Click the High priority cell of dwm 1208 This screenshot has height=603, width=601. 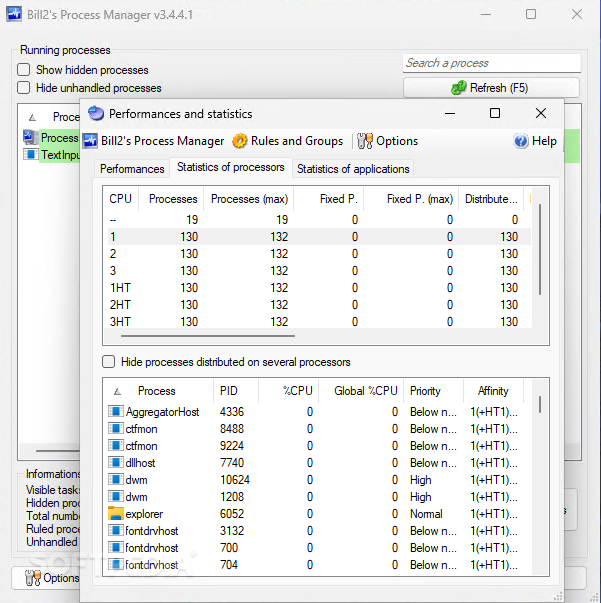pos(421,496)
